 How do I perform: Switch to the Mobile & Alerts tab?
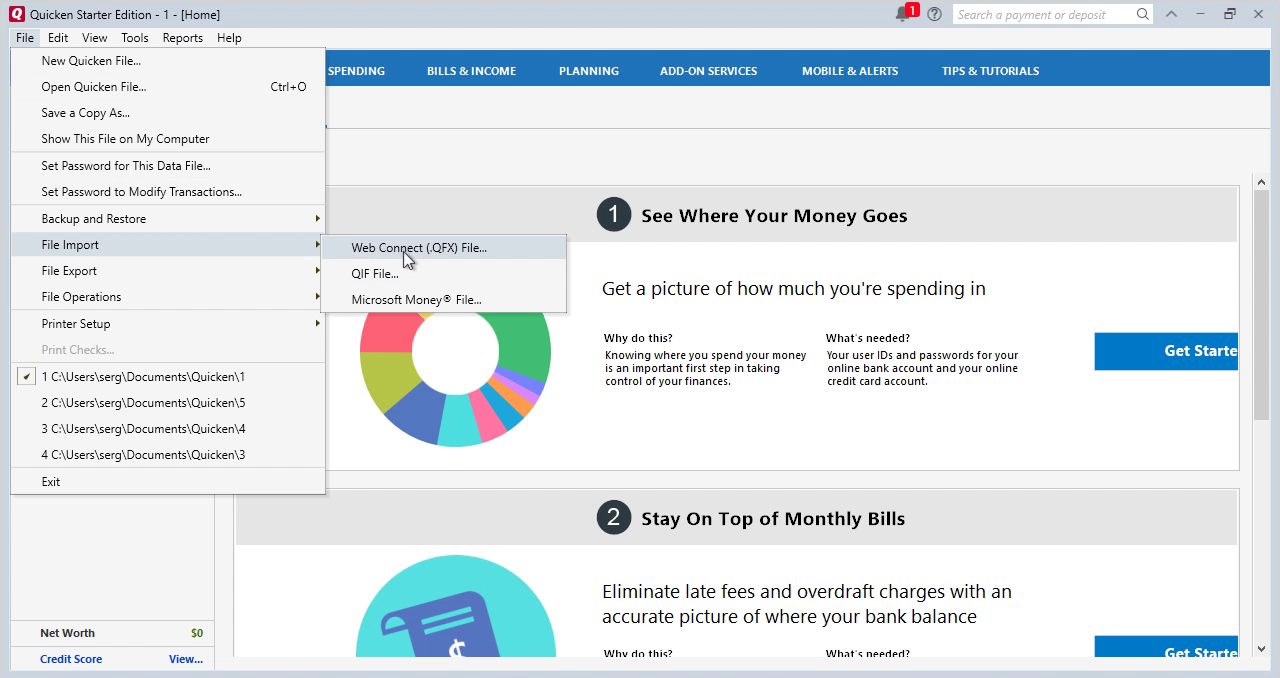pyautogui.click(x=850, y=71)
